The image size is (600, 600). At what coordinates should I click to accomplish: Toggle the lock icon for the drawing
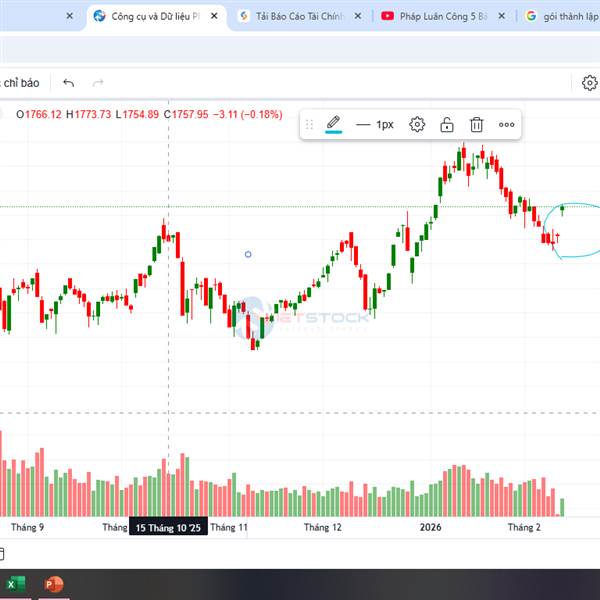click(x=447, y=125)
